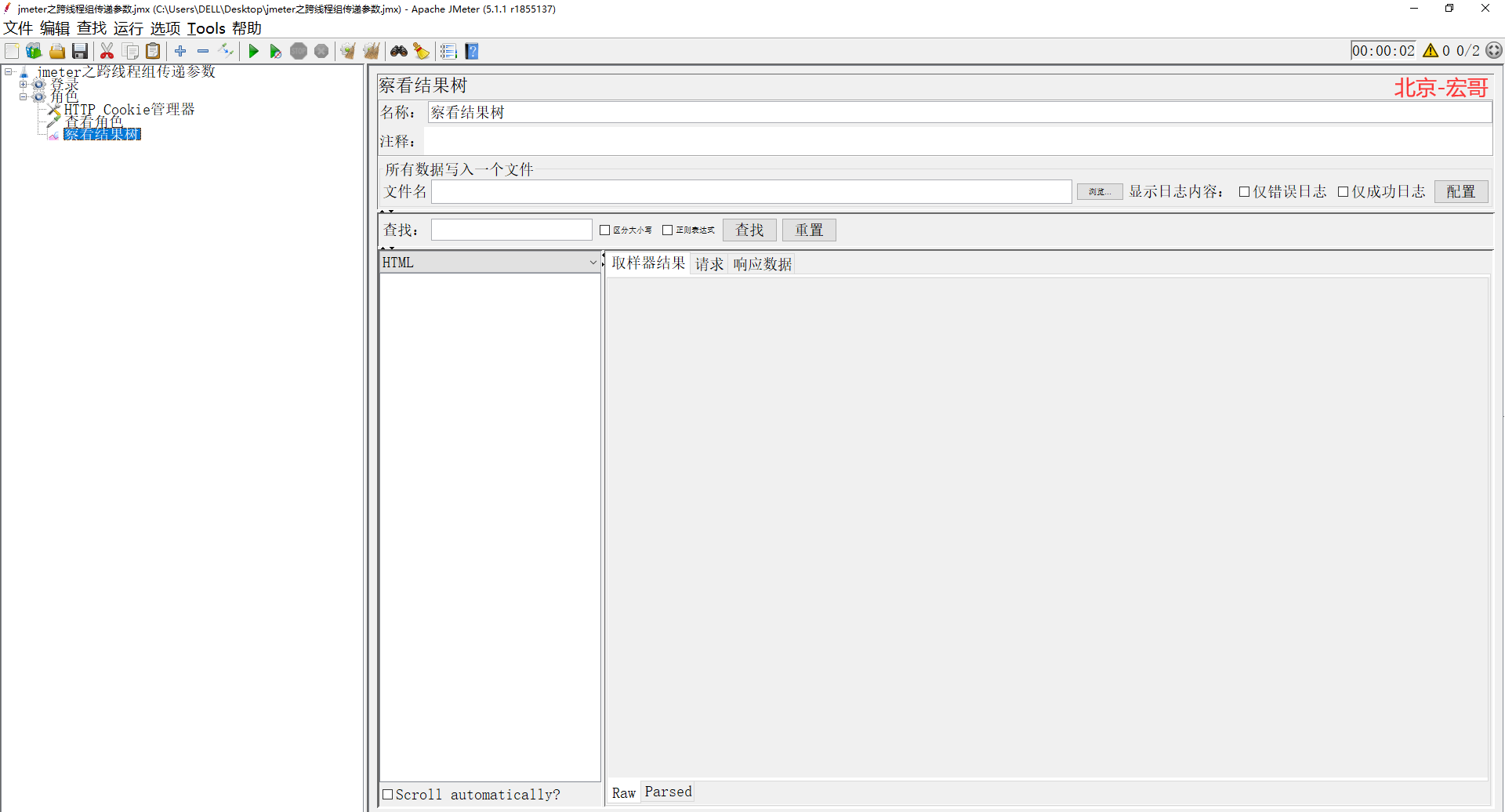Select 察看结果树 listener tree item
The image size is (1505, 812).
pyautogui.click(x=102, y=134)
